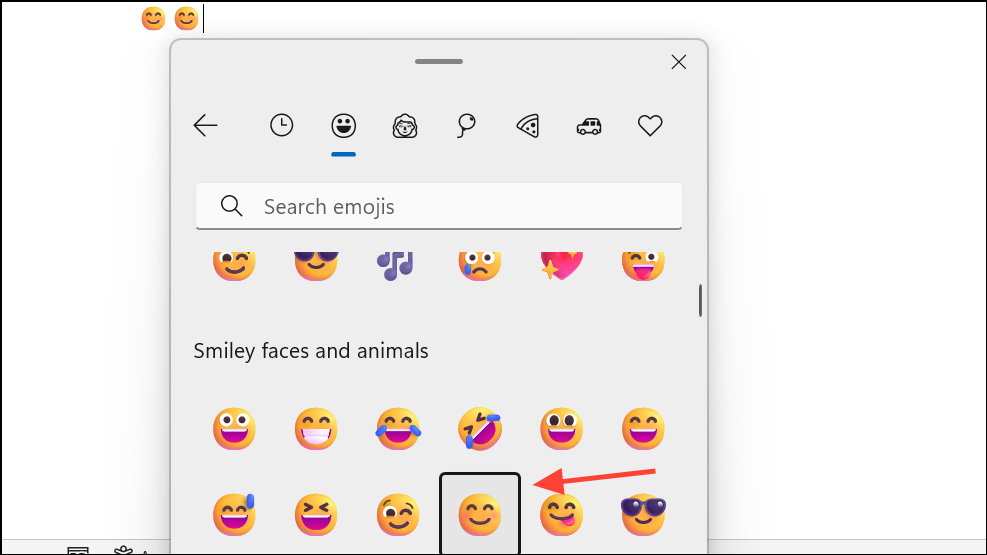Insert the beaming grin with teeth emoji

316,429
